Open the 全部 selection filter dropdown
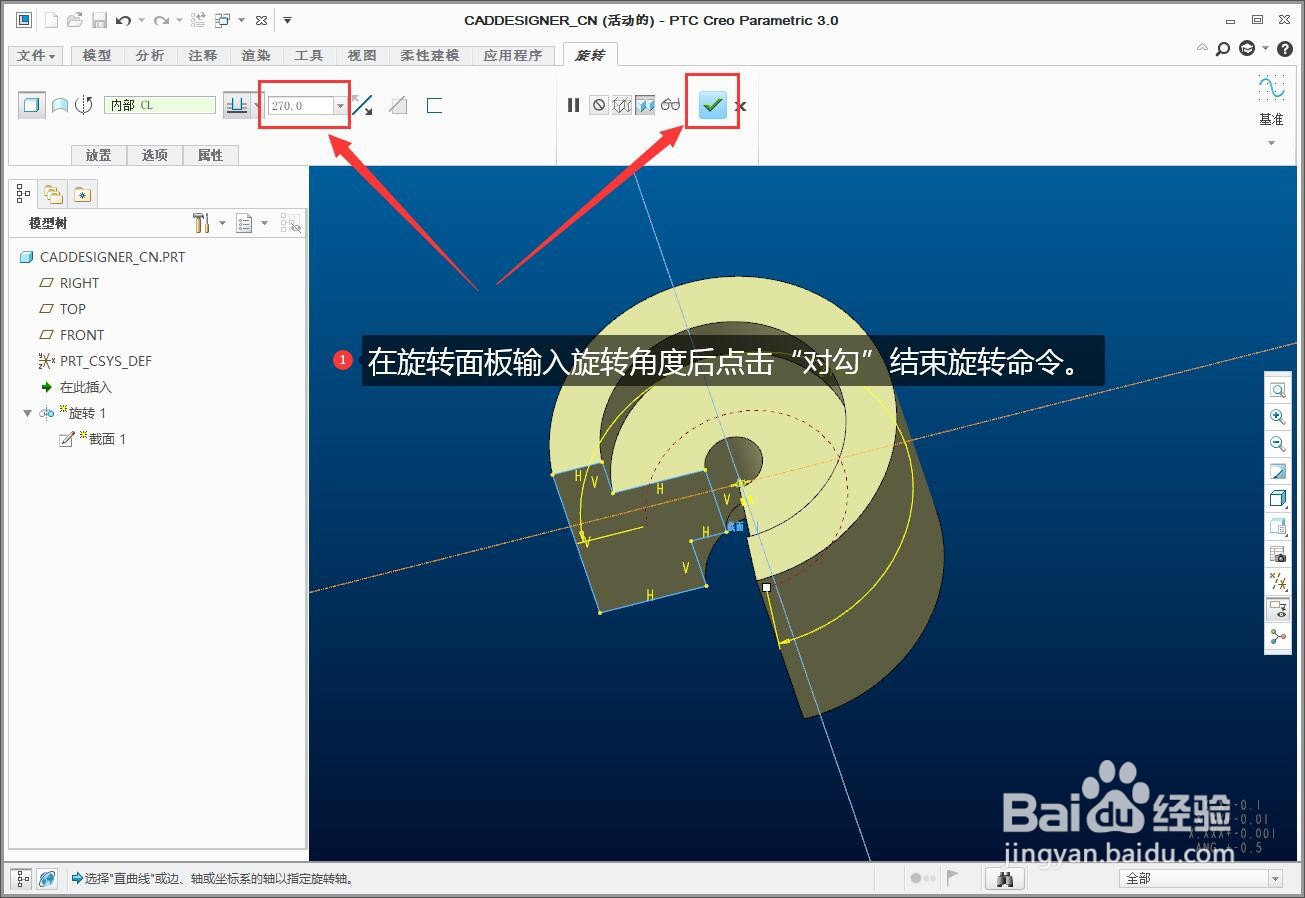This screenshot has height=898, width=1305. [1200, 878]
